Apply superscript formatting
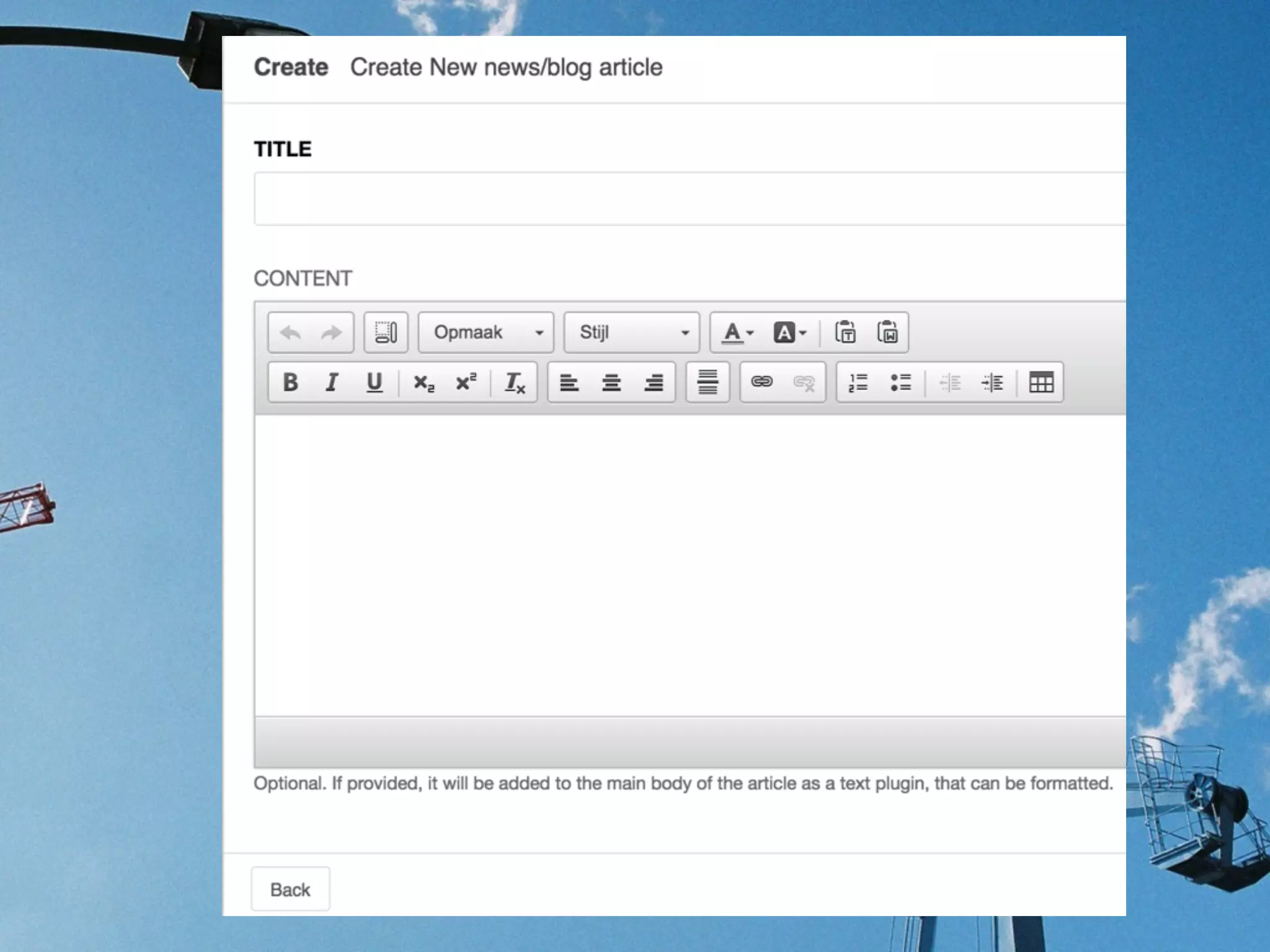This screenshot has height=952, width=1270. click(466, 382)
